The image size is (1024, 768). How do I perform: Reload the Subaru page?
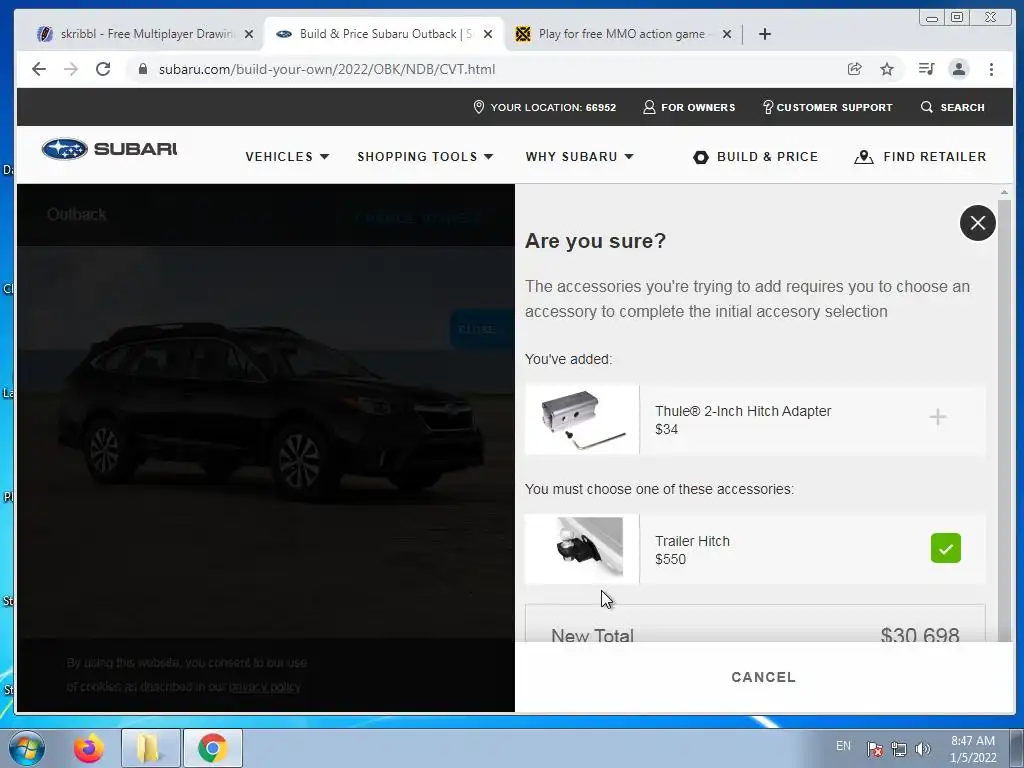(103, 69)
